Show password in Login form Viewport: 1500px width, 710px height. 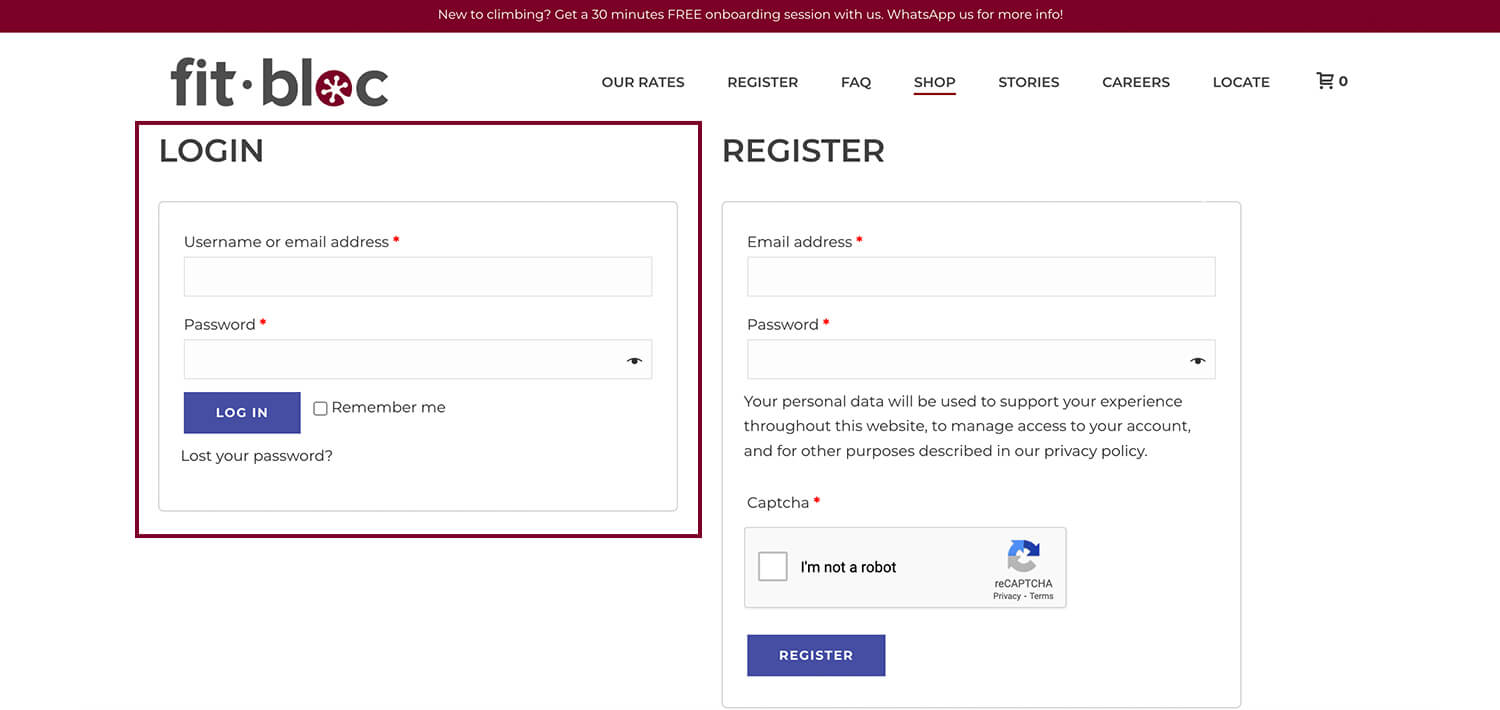(634, 361)
